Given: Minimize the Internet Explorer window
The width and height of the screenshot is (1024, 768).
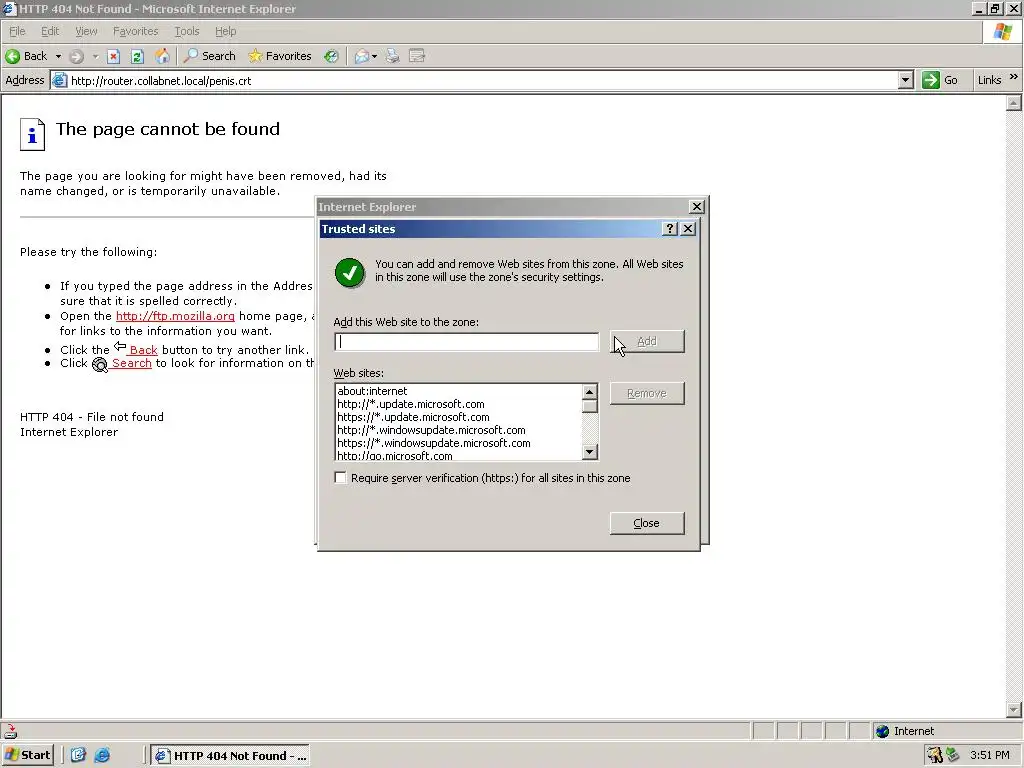Looking at the screenshot, I should pos(978,8).
